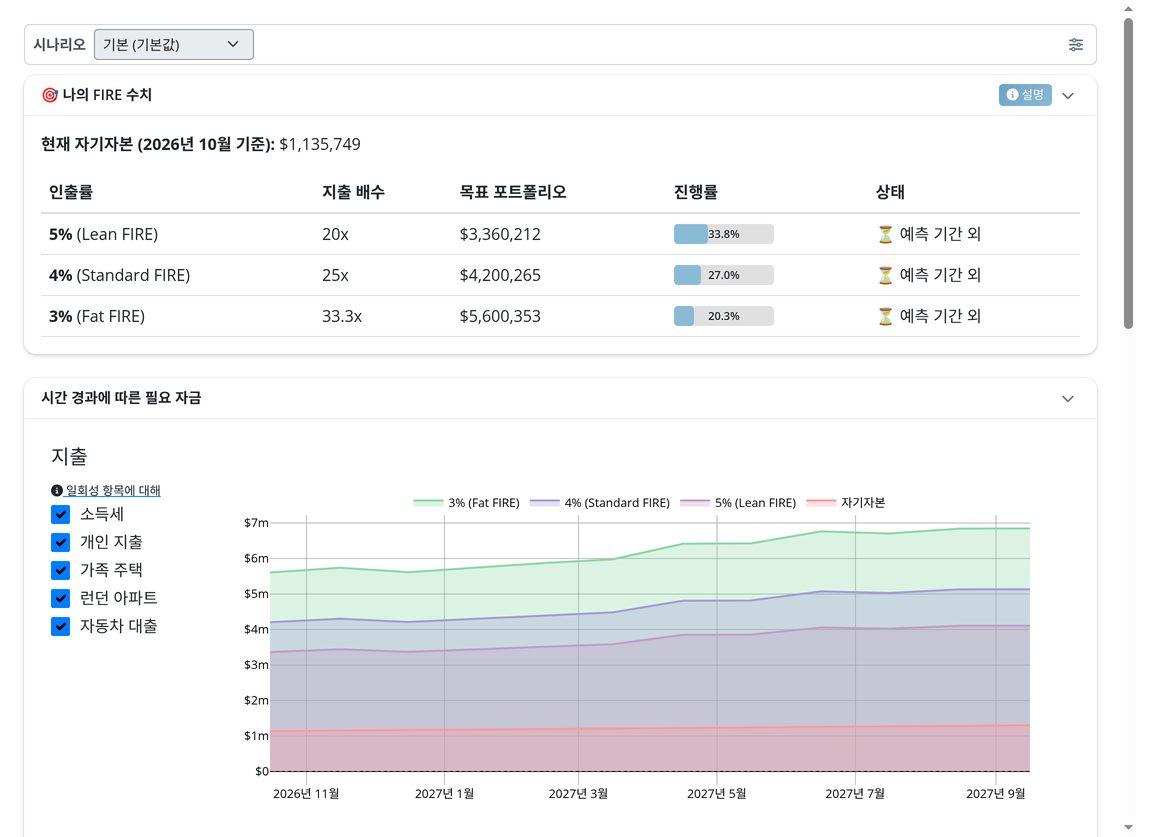Image resolution: width=1160 pixels, height=837 pixels.
Task: Click hourglass icon in the Standard FIRE row
Action: (885, 275)
